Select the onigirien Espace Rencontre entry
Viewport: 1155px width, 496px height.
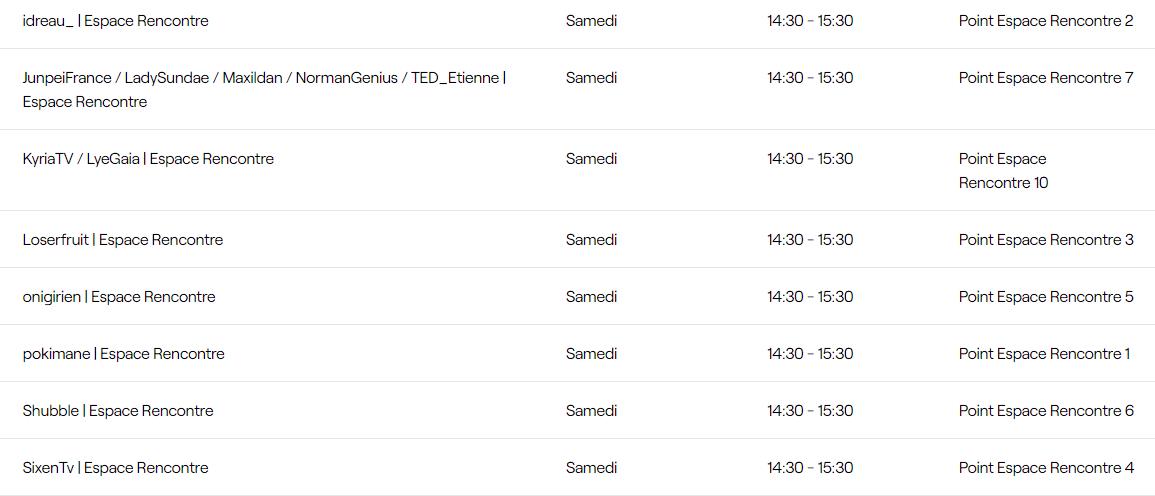pos(119,297)
